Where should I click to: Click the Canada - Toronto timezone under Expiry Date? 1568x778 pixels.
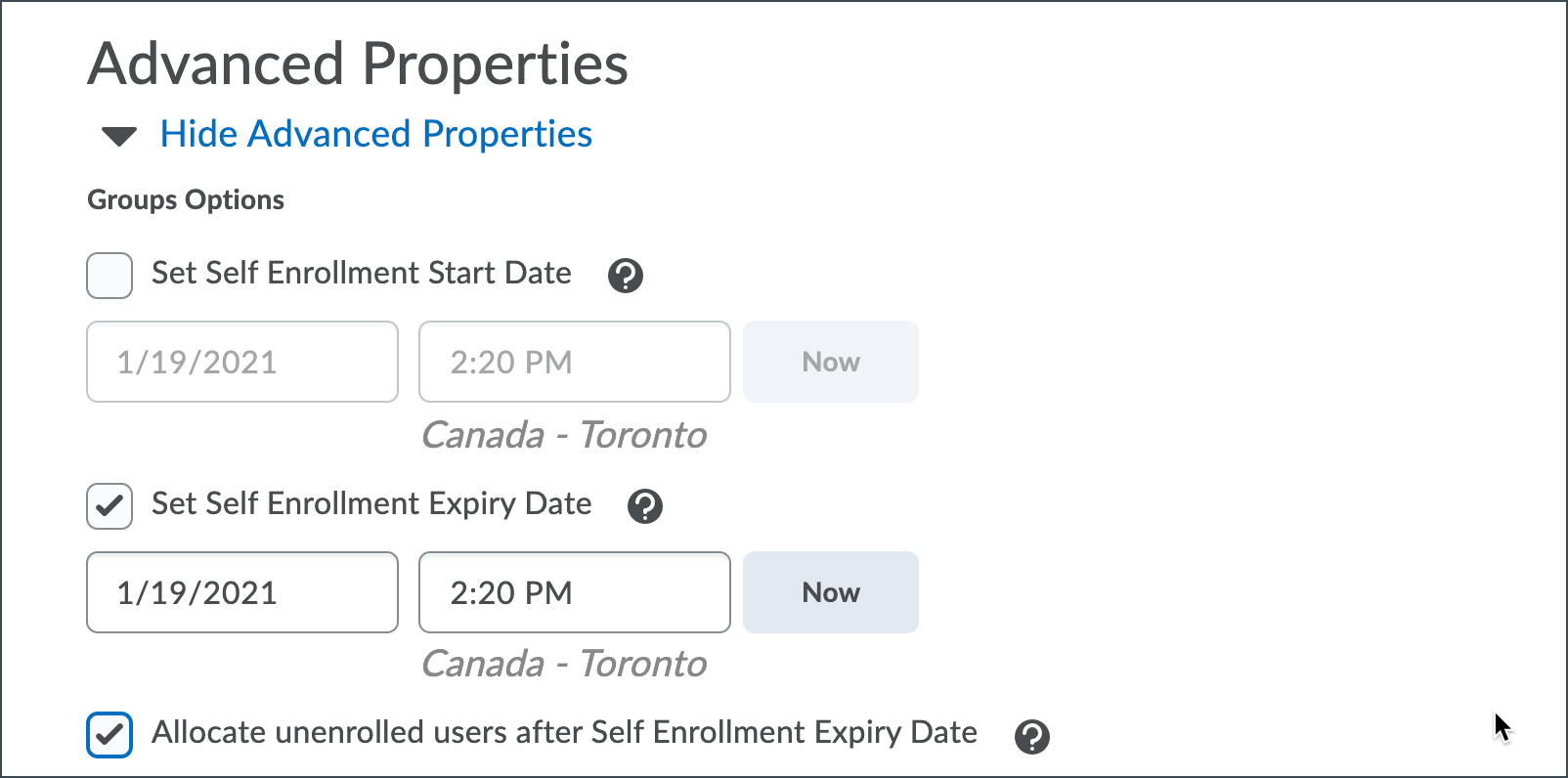[x=564, y=664]
